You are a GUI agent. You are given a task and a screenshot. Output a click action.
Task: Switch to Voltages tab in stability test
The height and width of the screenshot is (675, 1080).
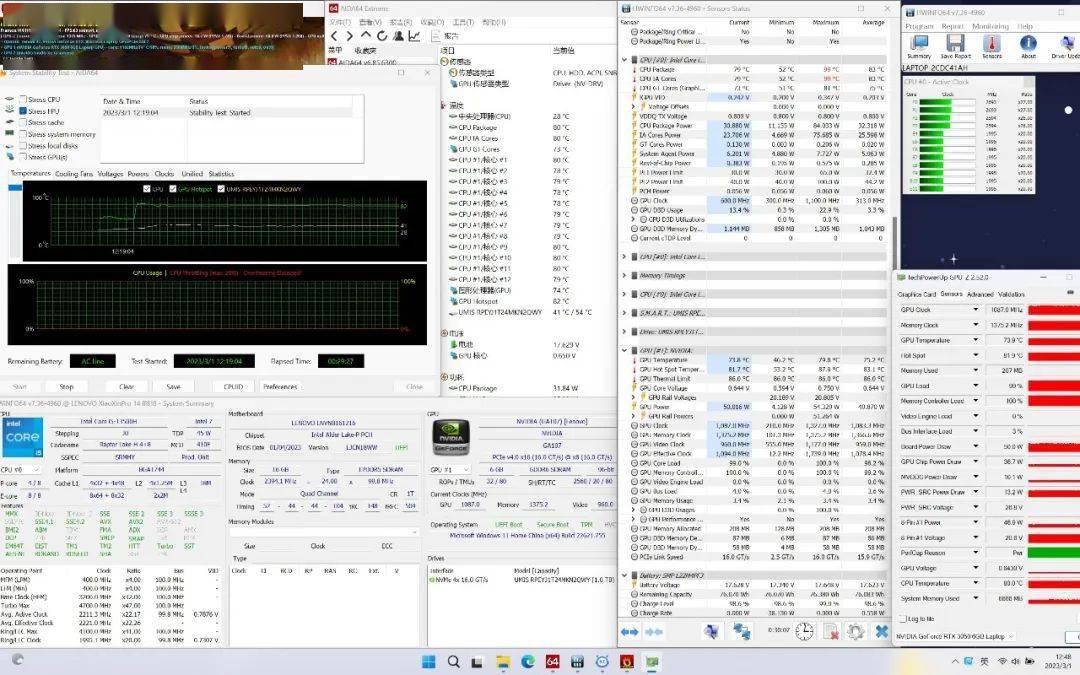coord(110,174)
